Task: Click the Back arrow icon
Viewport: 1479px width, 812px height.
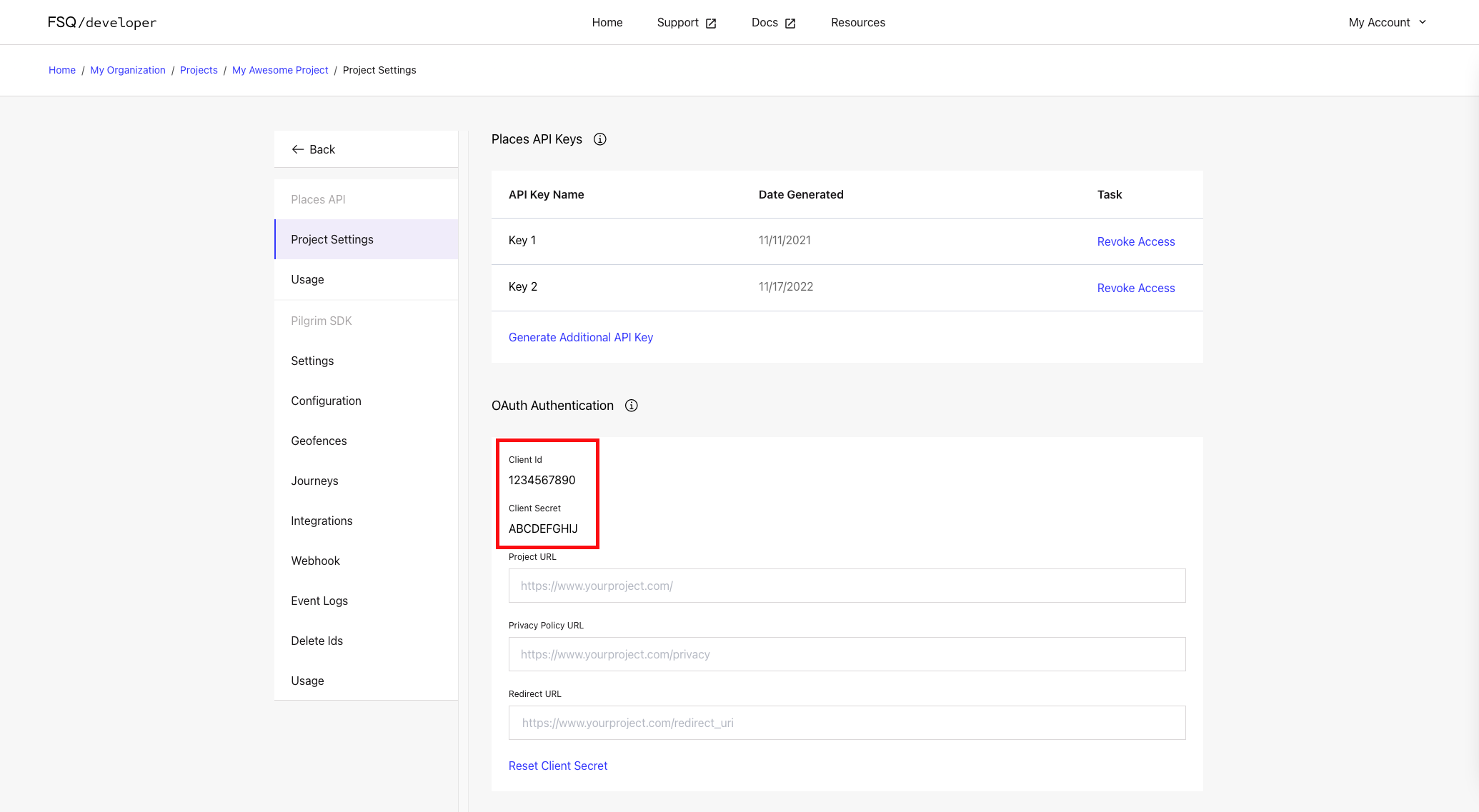Action: click(x=298, y=149)
